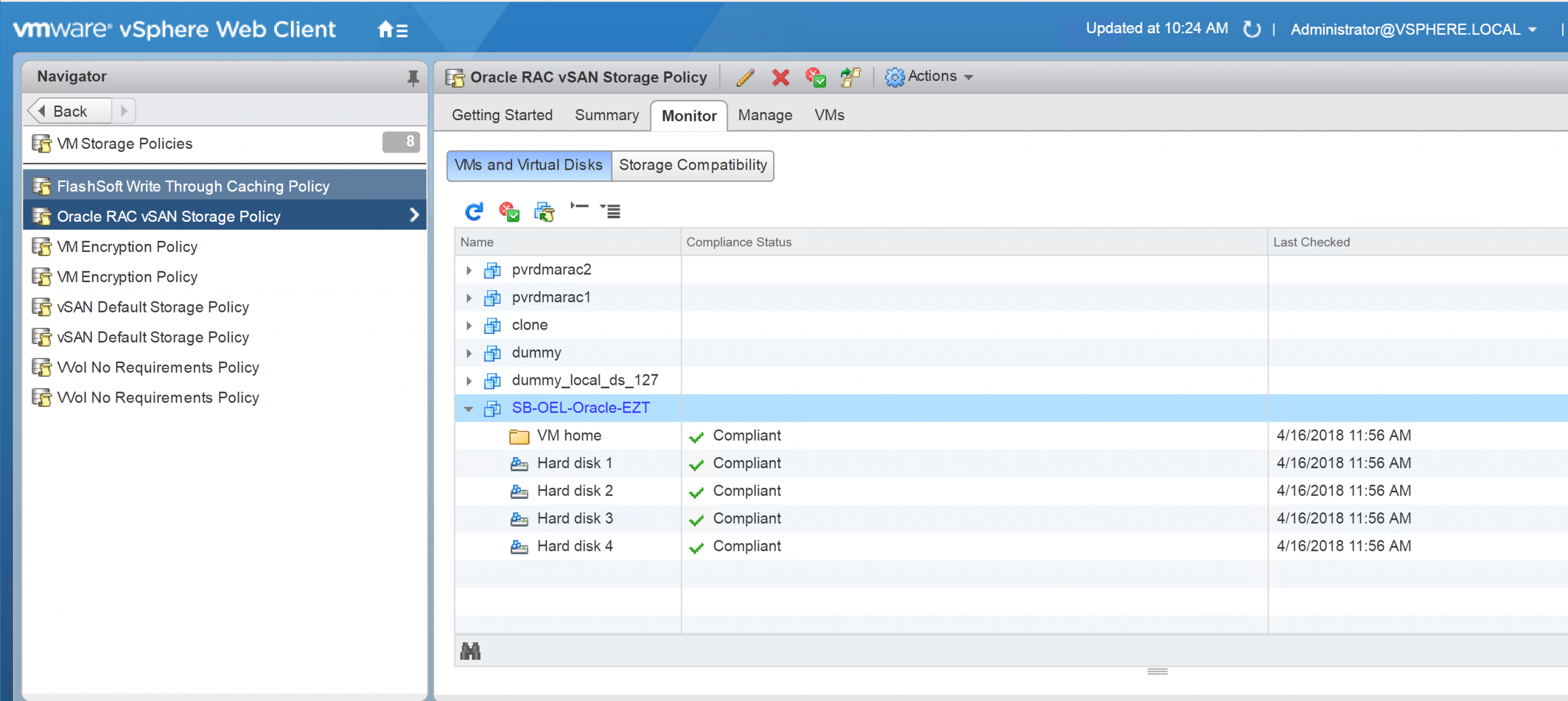The width and height of the screenshot is (1568, 701).
Task: Open the Manage tab
Action: (764, 115)
